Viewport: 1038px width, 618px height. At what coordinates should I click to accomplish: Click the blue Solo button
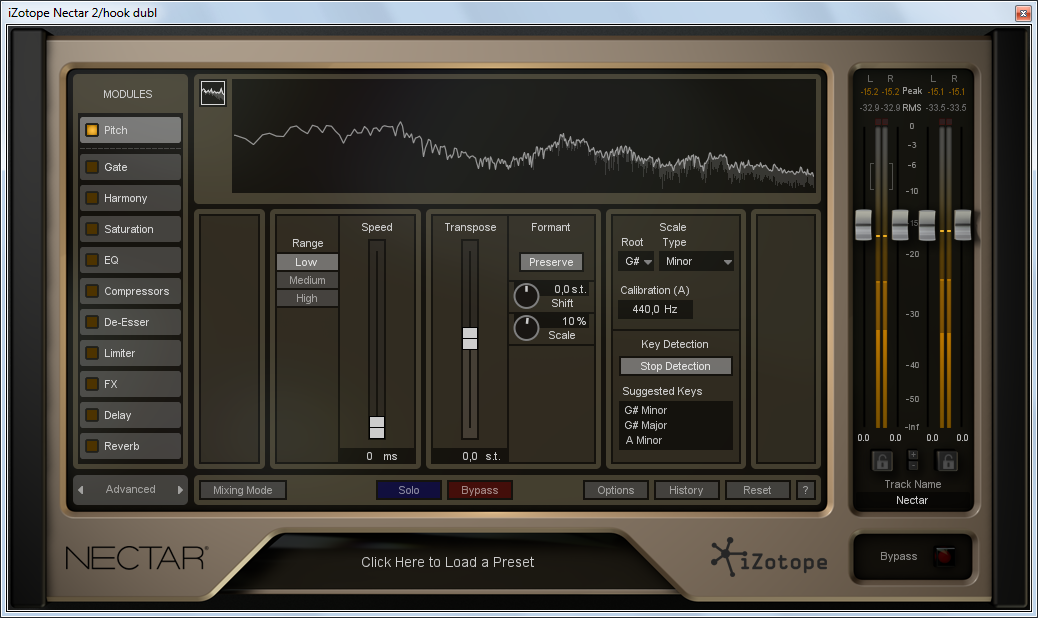(x=408, y=490)
